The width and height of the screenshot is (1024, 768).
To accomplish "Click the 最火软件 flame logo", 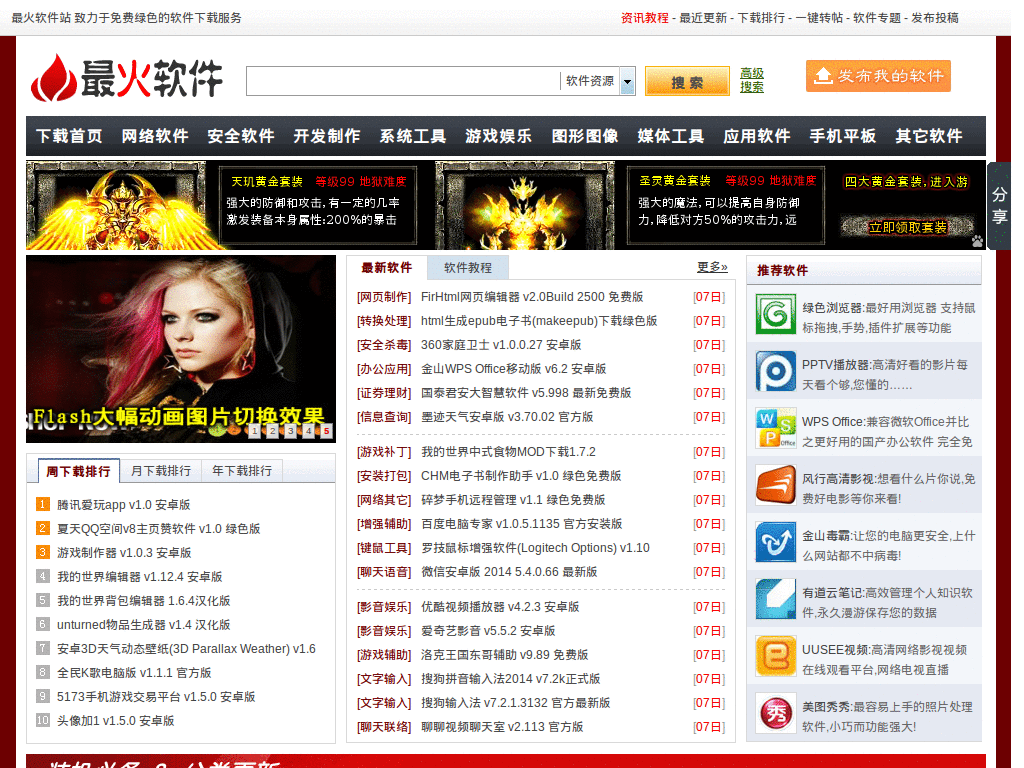I will pyautogui.click(x=127, y=78).
